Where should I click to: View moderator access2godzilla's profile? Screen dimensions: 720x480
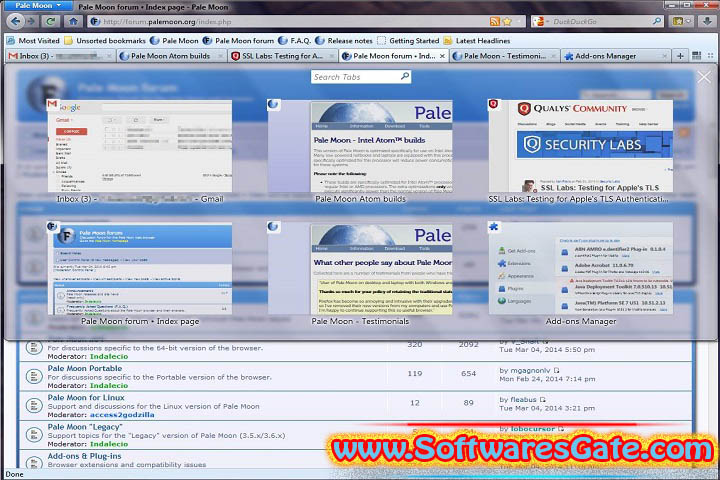122,415
